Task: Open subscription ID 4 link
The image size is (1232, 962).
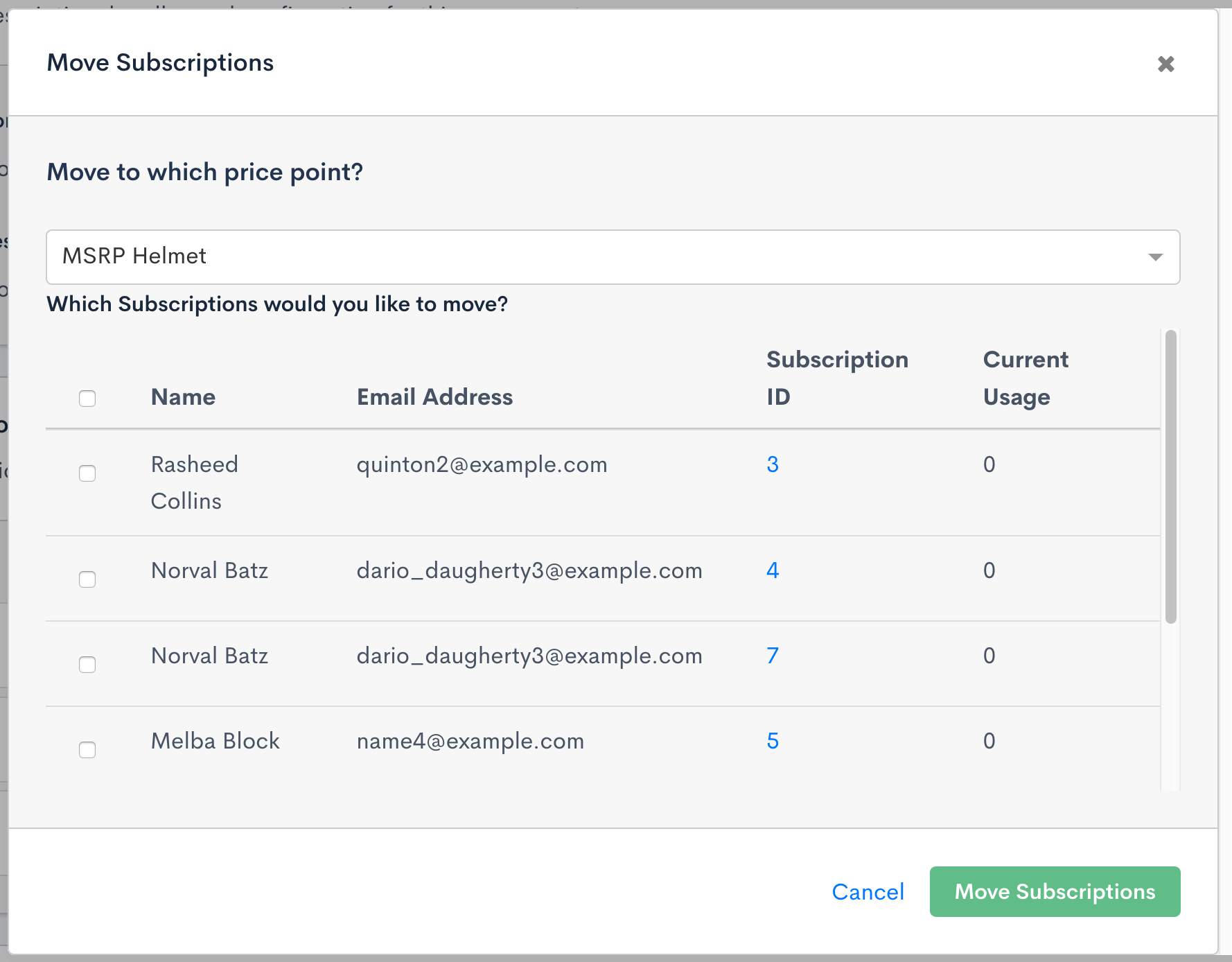Action: [772, 570]
